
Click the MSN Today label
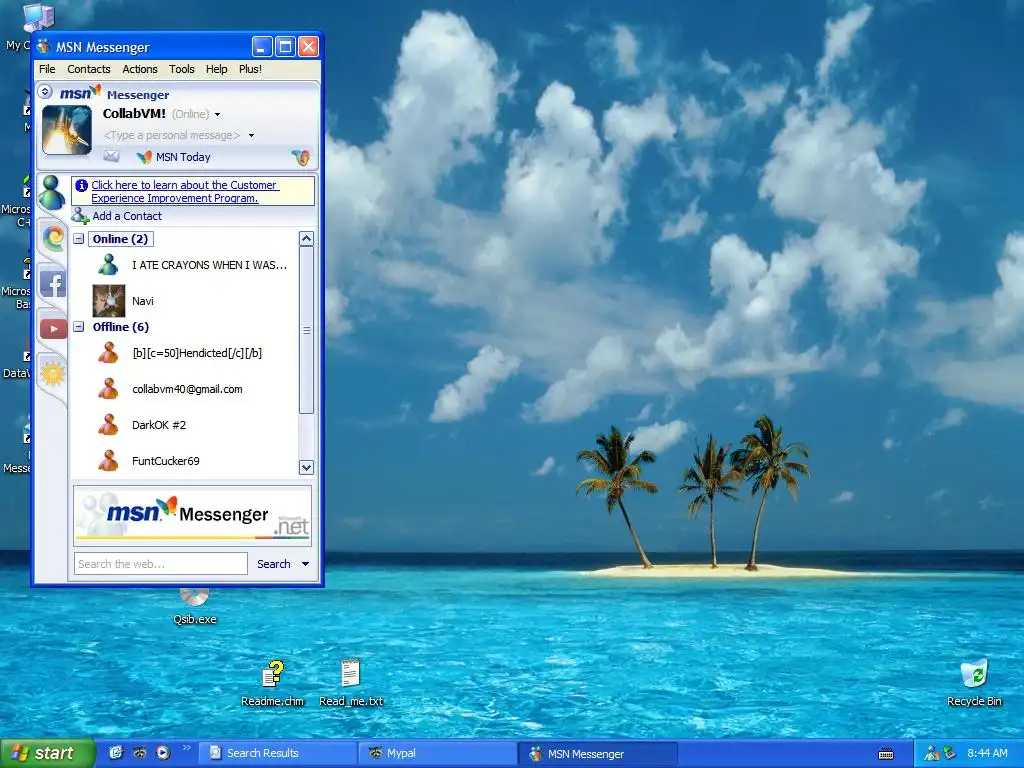pyautogui.click(x=183, y=157)
